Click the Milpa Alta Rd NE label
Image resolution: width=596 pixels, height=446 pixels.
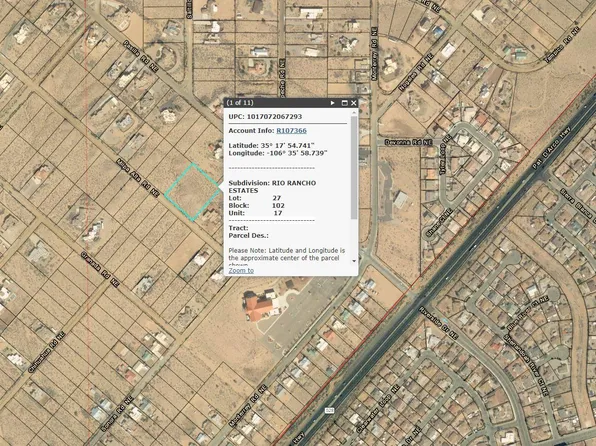click(138, 177)
